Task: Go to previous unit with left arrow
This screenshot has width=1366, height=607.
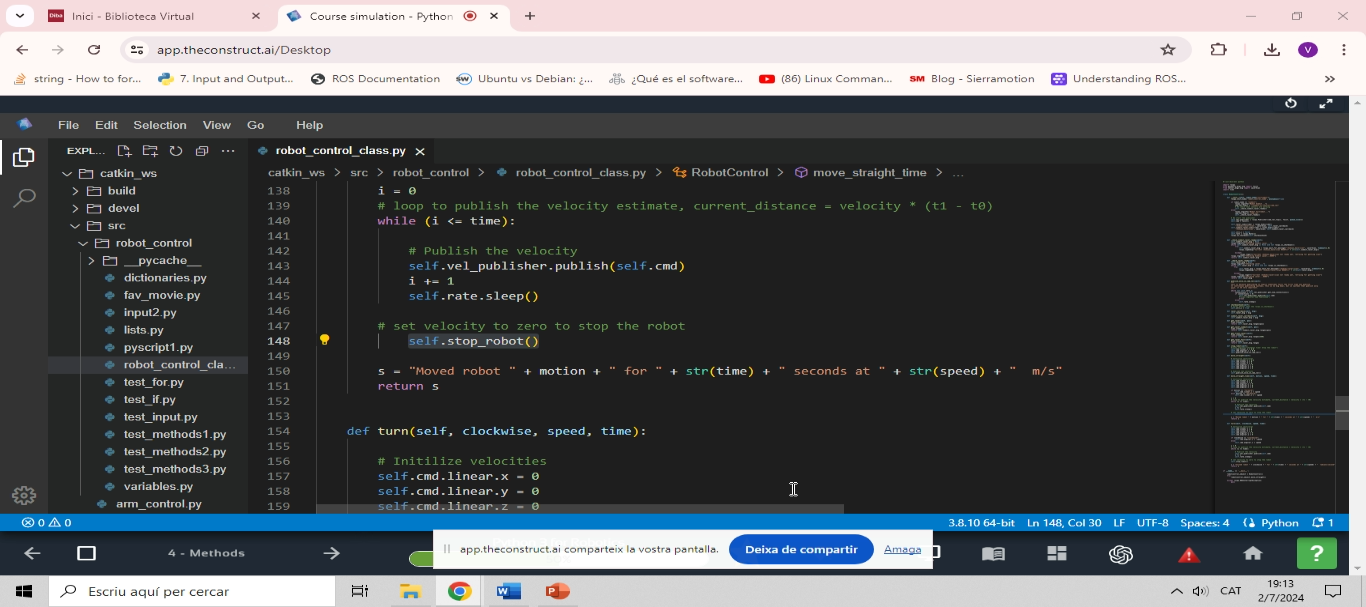Action: click(x=32, y=553)
